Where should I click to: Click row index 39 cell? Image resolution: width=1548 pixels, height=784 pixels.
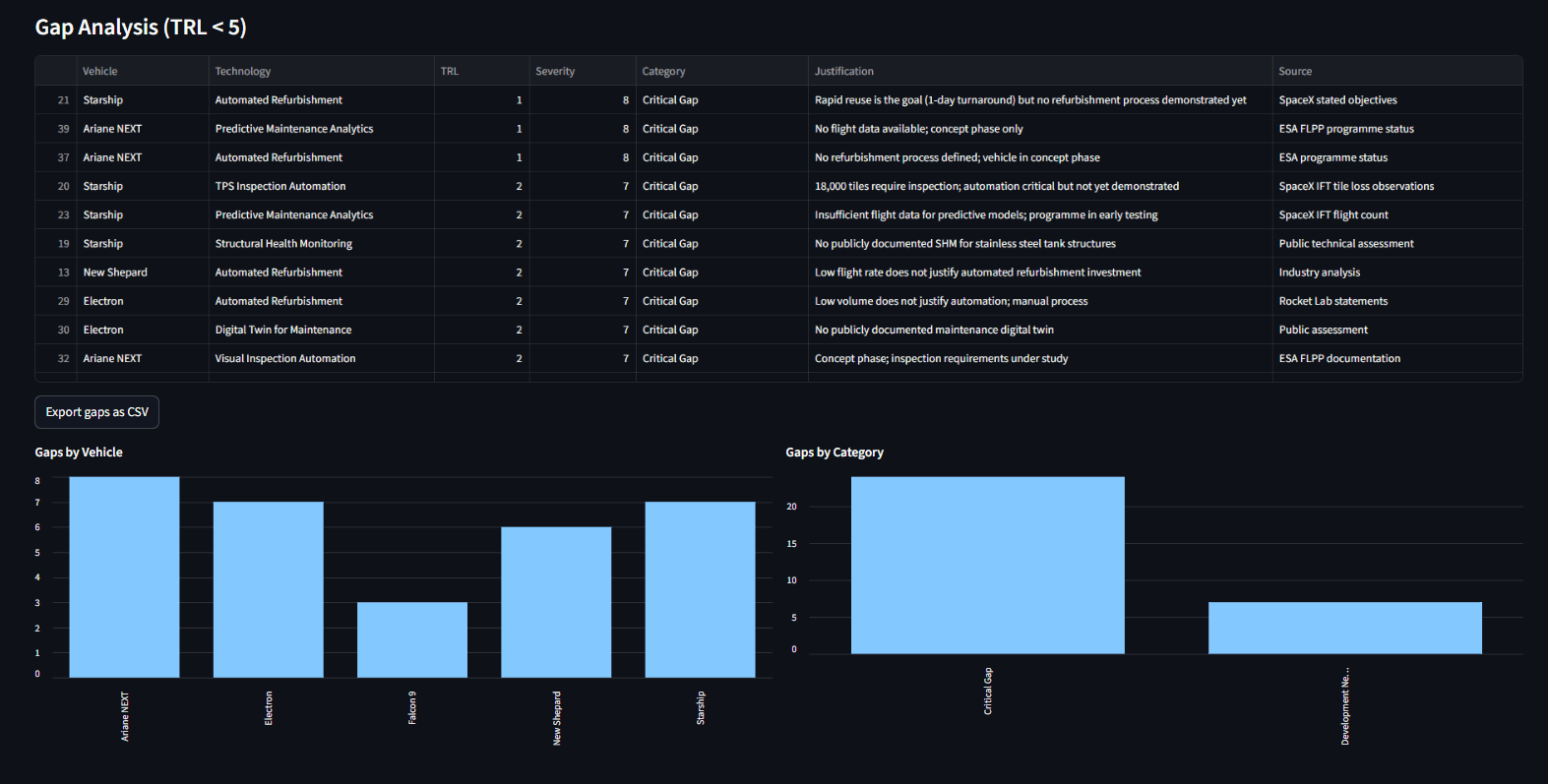coord(56,129)
